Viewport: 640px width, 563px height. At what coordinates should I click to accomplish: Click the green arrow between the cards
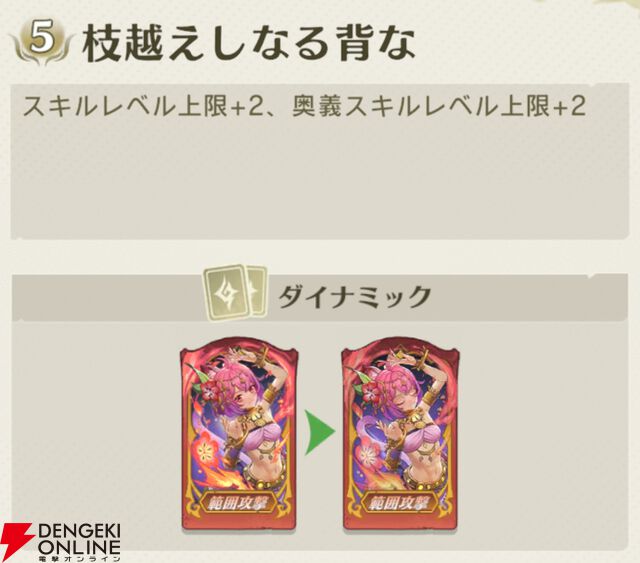coord(320,432)
